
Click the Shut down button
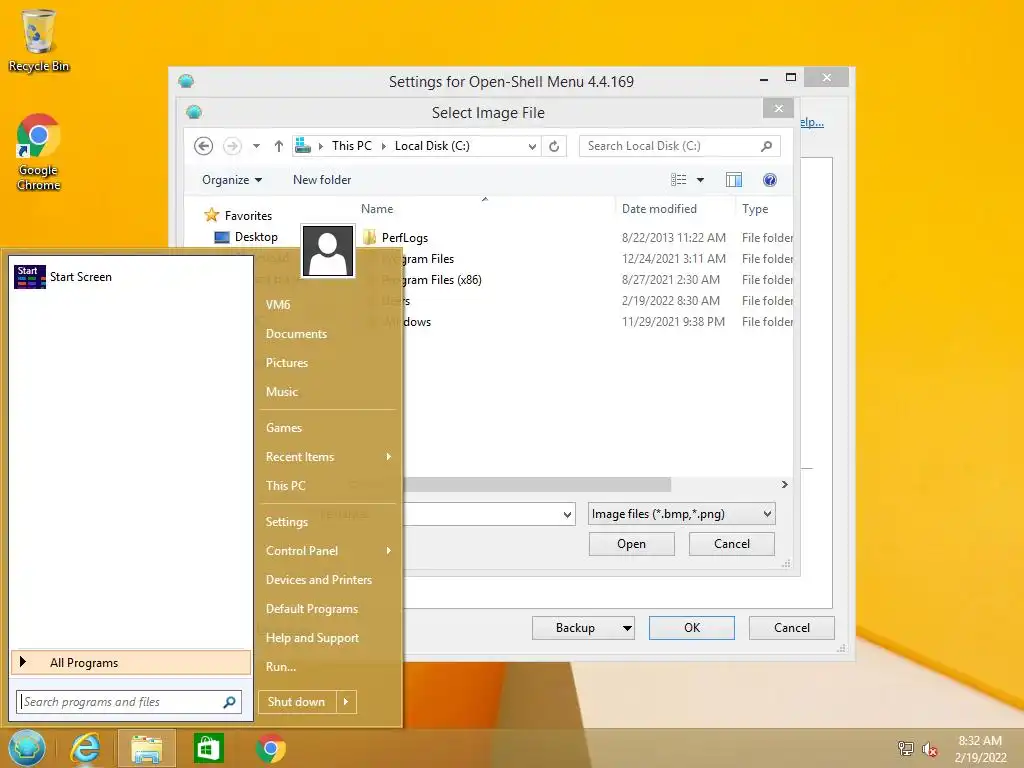coord(296,702)
